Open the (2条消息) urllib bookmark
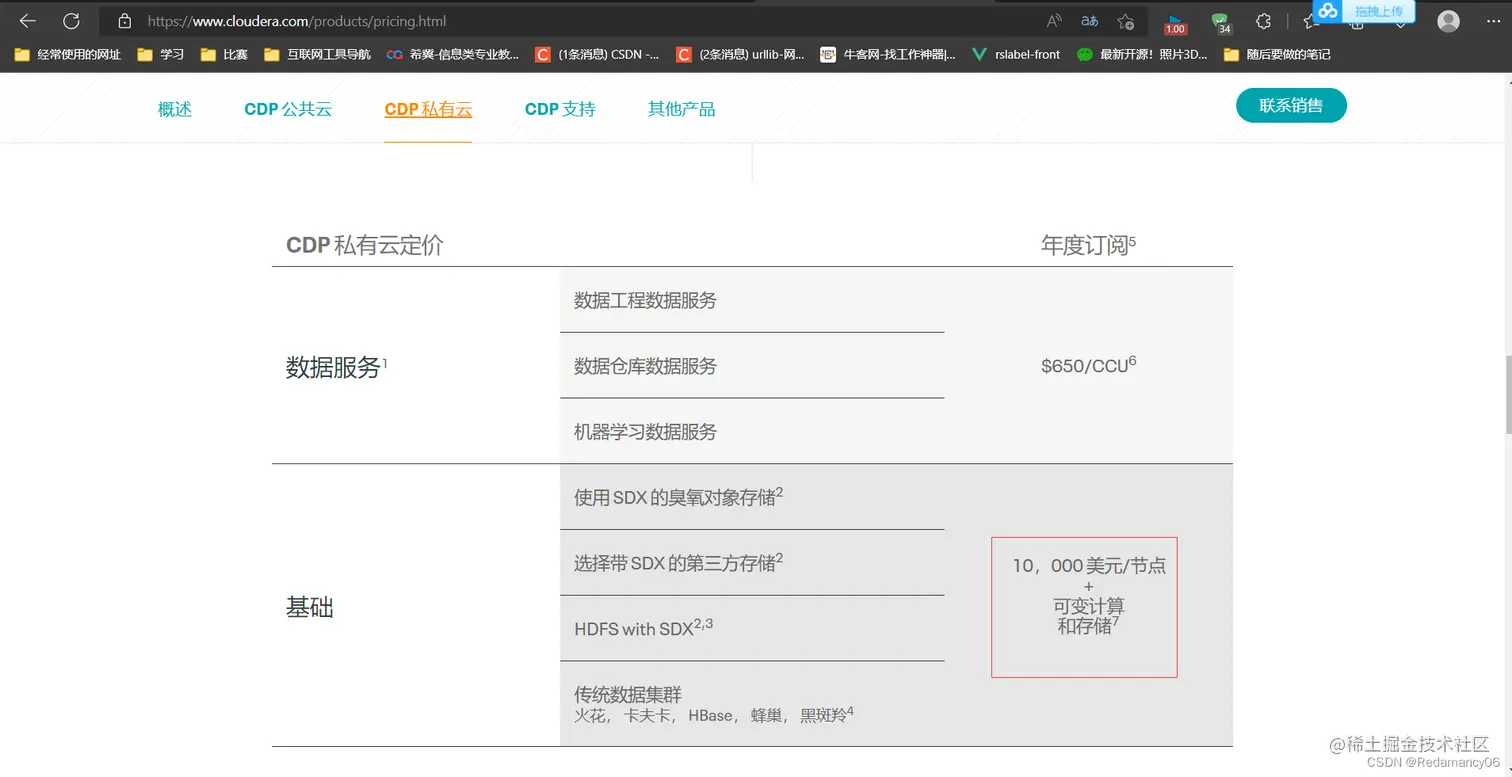Viewport: 1512px width, 777px height. (740, 54)
